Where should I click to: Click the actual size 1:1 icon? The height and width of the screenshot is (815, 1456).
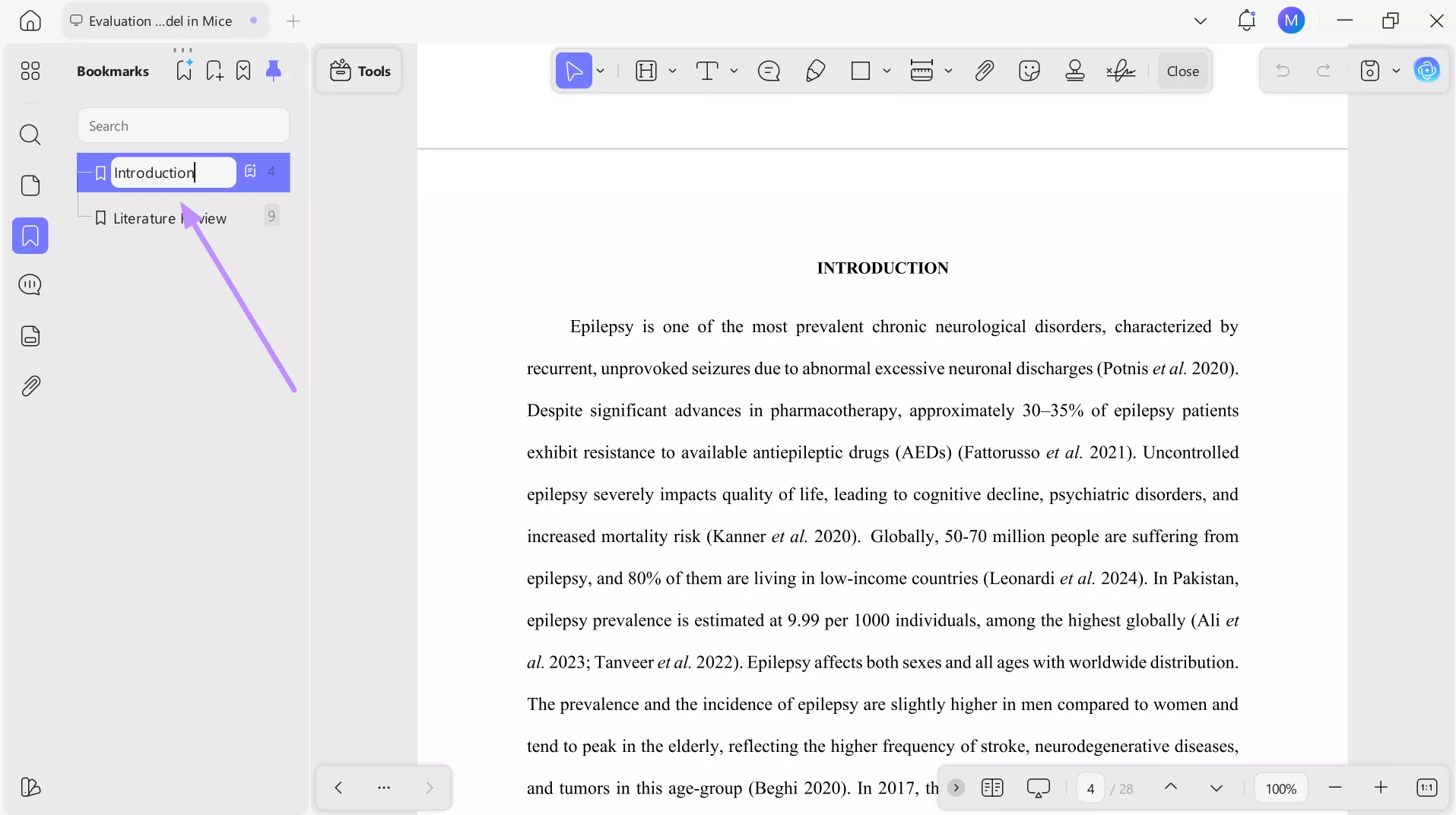(x=1427, y=788)
